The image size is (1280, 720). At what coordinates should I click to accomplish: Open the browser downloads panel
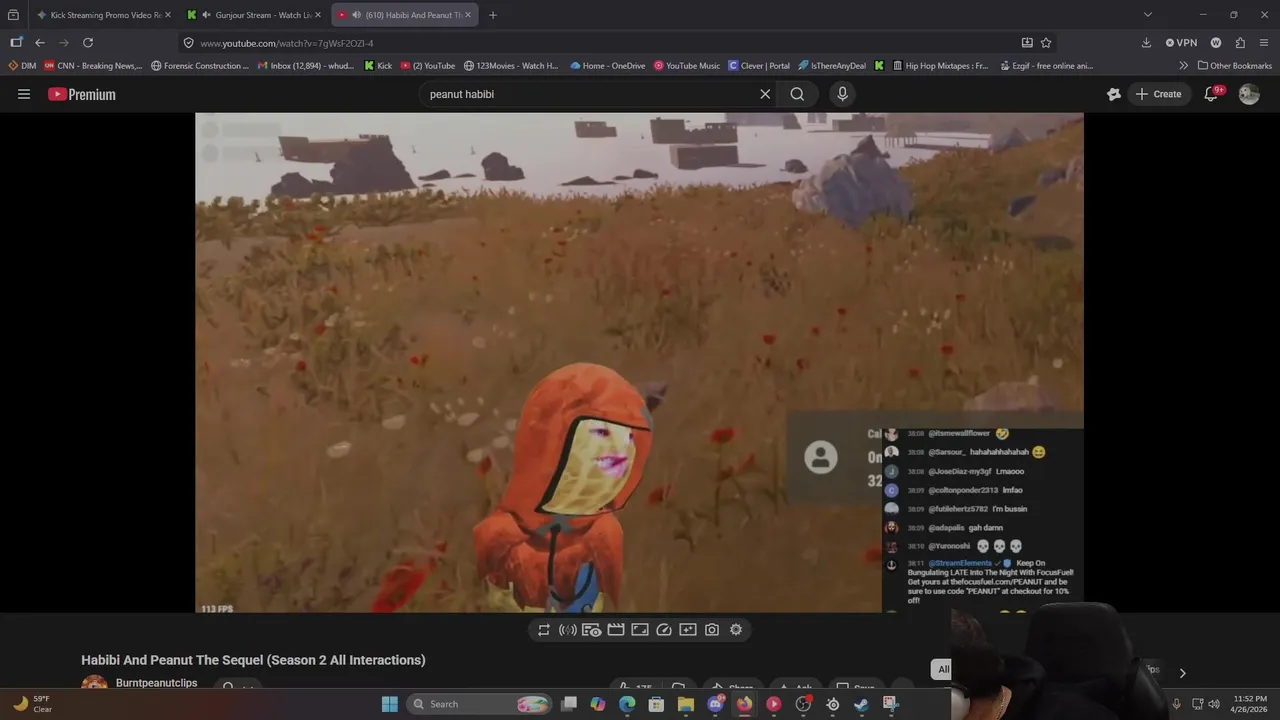click(1146, 43)
